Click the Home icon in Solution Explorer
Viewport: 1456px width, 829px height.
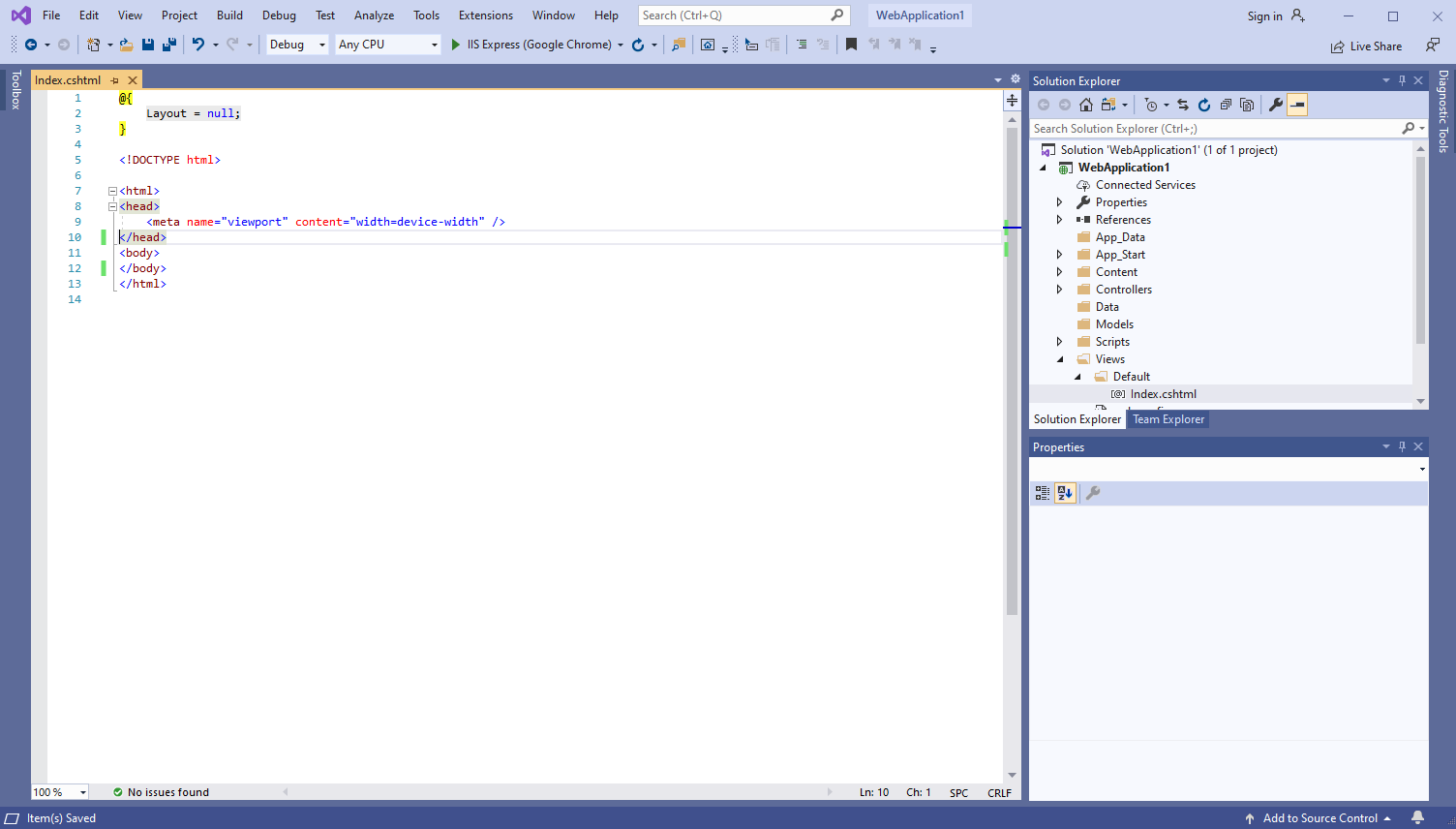pyautogui.click(x=1086, y=105)
